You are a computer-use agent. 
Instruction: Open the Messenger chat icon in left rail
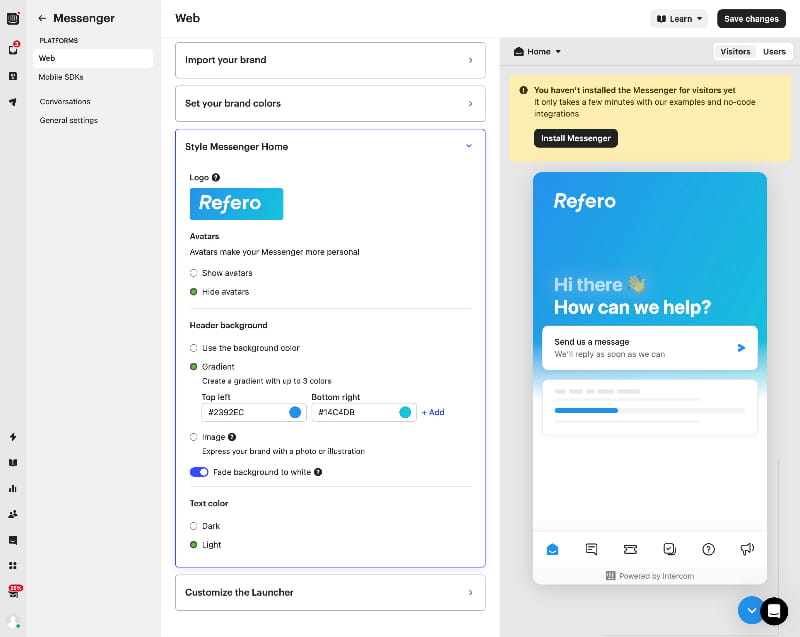(13, 540)
